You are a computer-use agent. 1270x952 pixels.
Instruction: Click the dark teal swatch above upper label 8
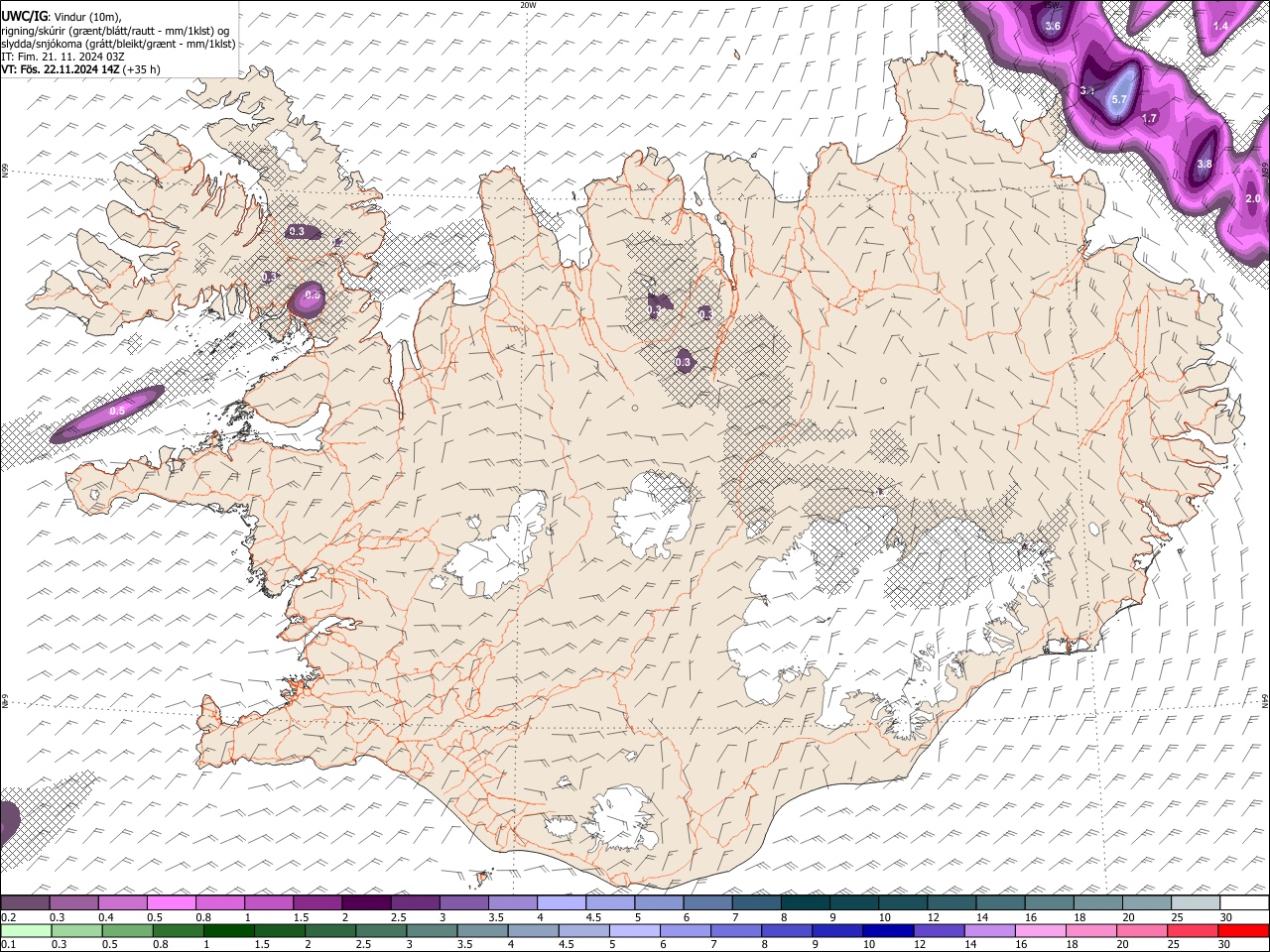click(x=806, y=903)
